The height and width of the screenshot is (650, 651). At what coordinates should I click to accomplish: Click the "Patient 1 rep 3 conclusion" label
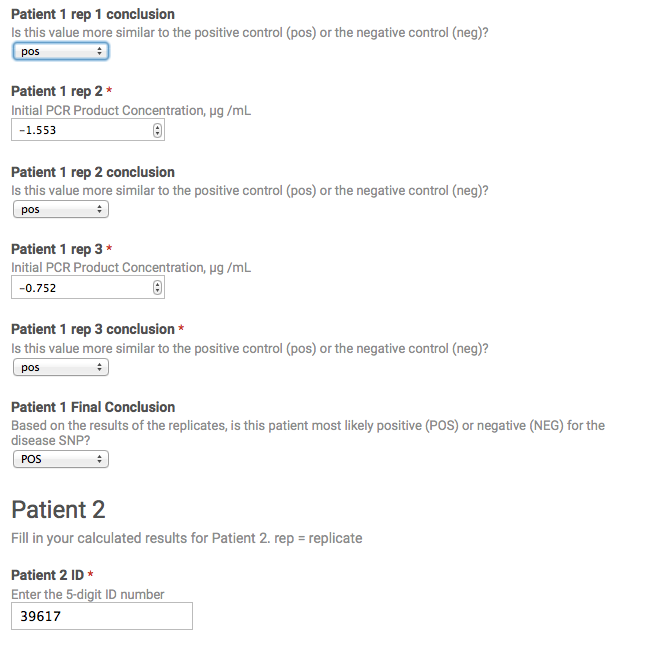pos(92,329)
